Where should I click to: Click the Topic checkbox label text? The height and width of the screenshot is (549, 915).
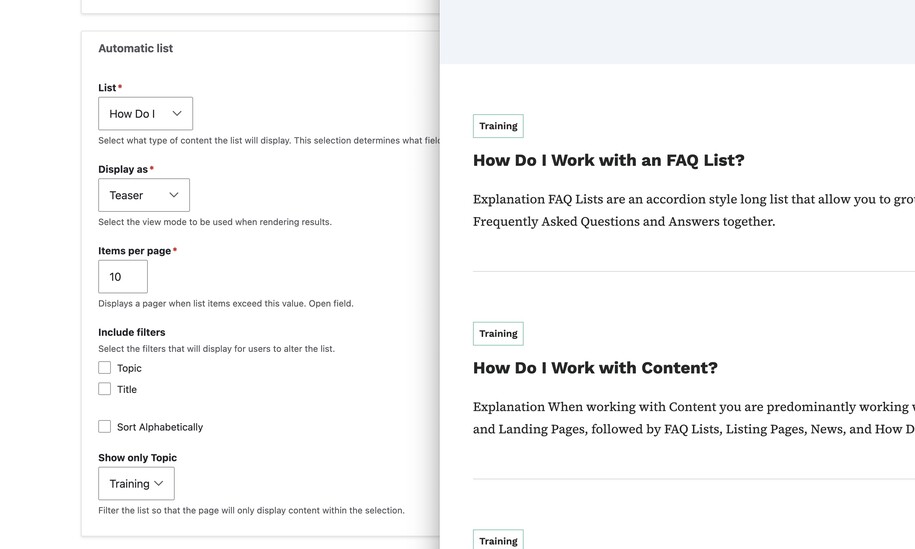coord(129,368)
